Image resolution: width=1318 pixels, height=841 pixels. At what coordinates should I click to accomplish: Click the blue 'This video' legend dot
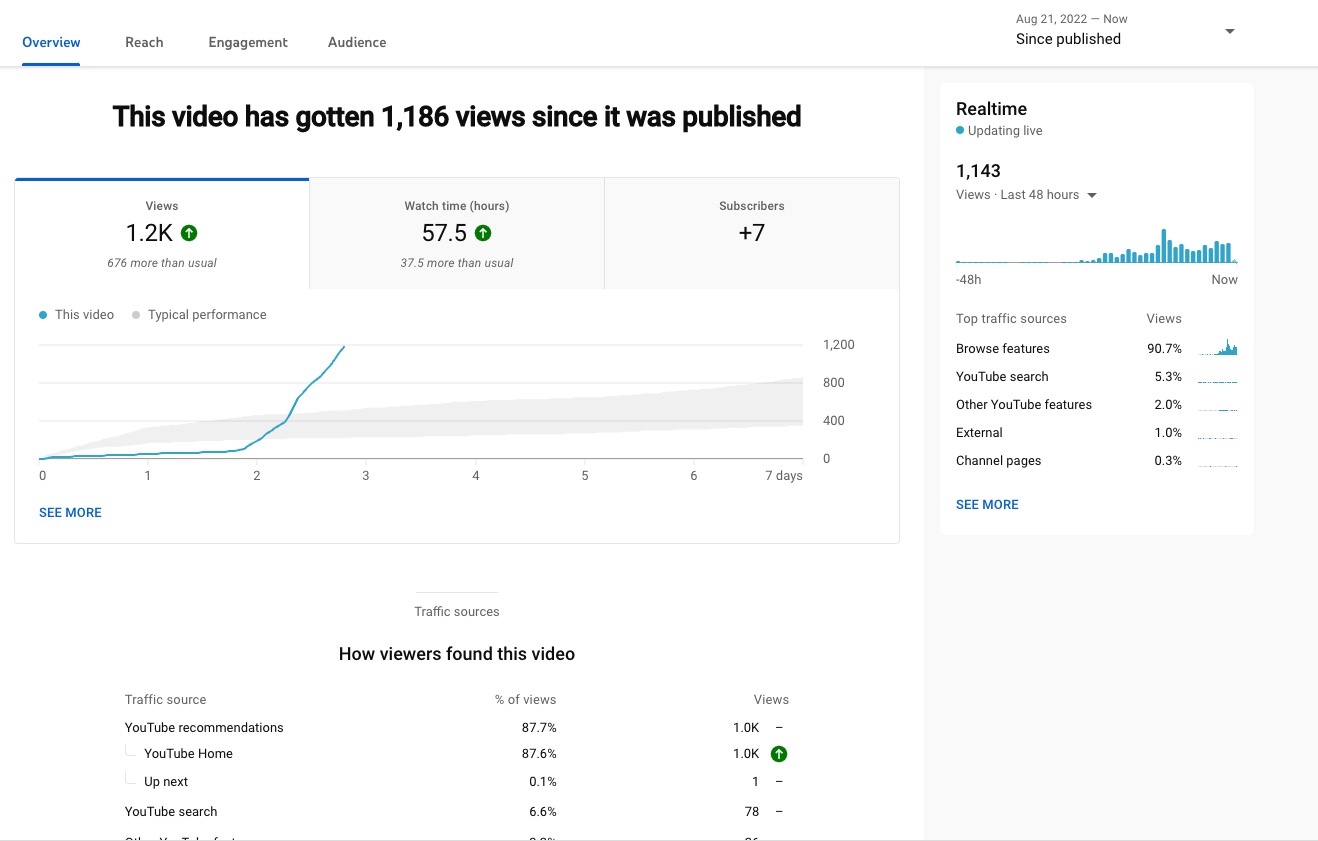point(43,315)
